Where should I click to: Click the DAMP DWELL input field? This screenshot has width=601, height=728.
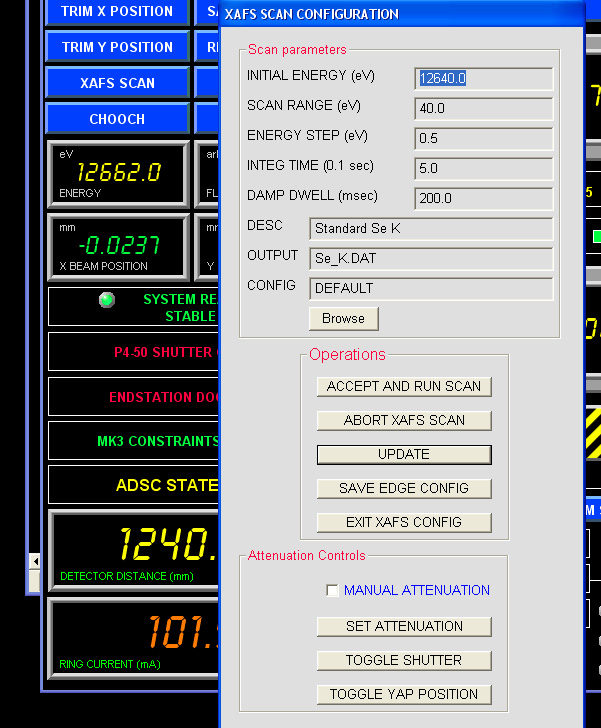(x=483, y=198)
